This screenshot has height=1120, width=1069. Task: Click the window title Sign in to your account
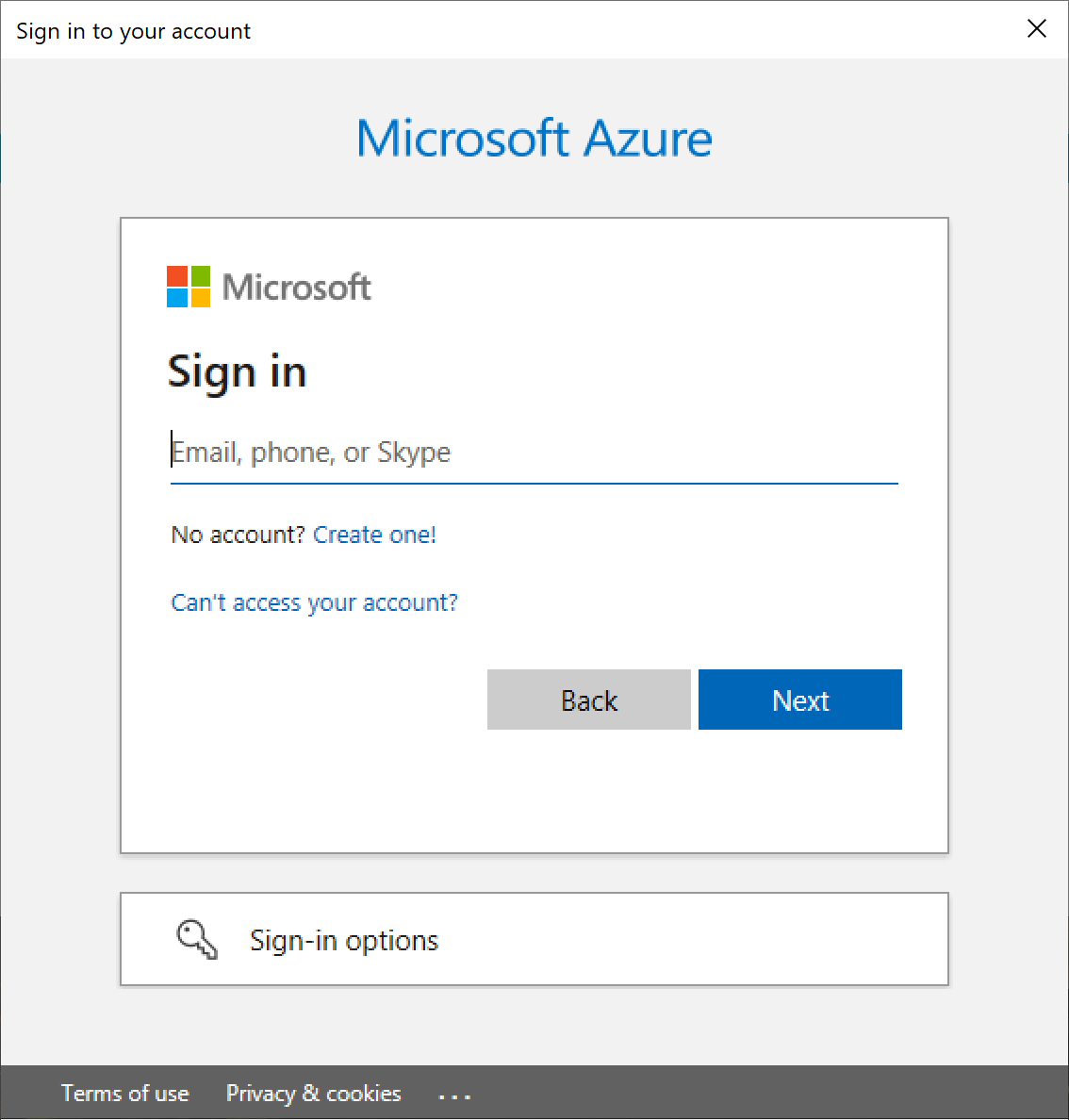click(134, 31)
